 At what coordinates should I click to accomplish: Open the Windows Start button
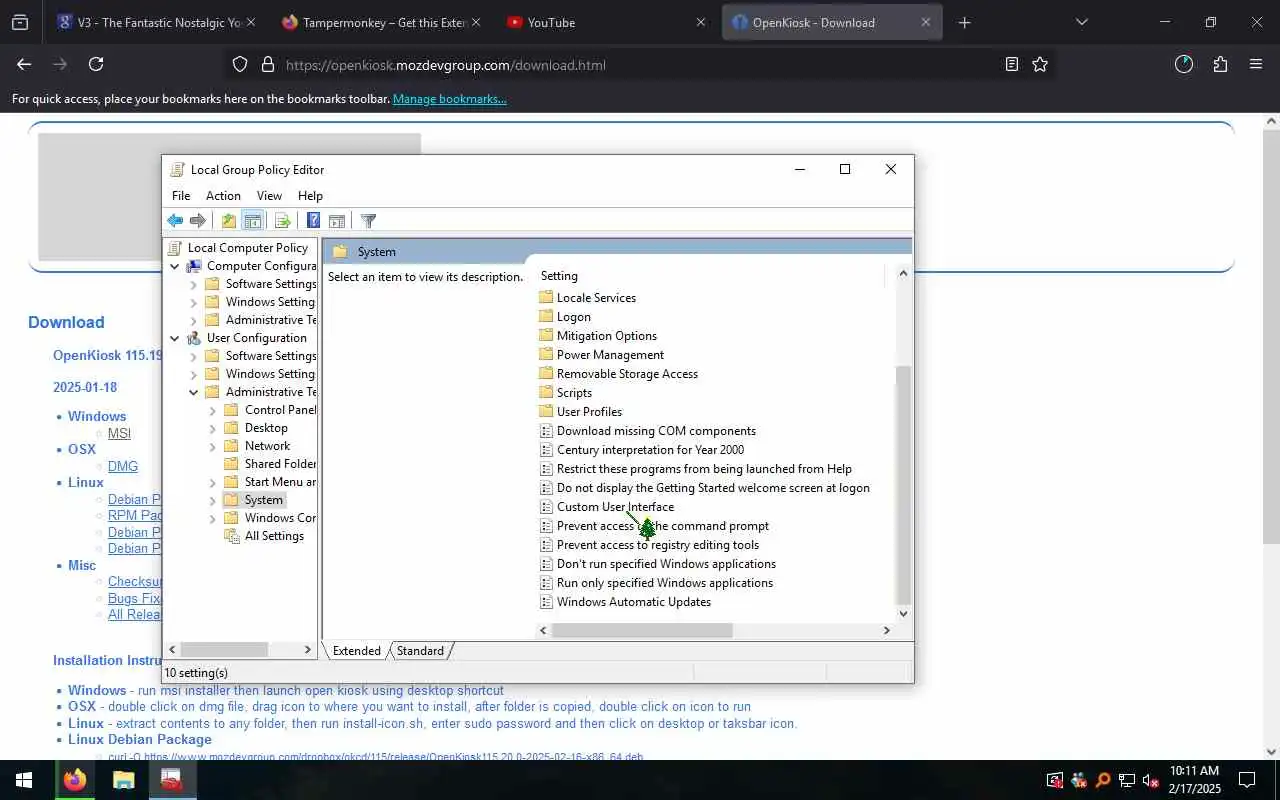coord(24,780)
